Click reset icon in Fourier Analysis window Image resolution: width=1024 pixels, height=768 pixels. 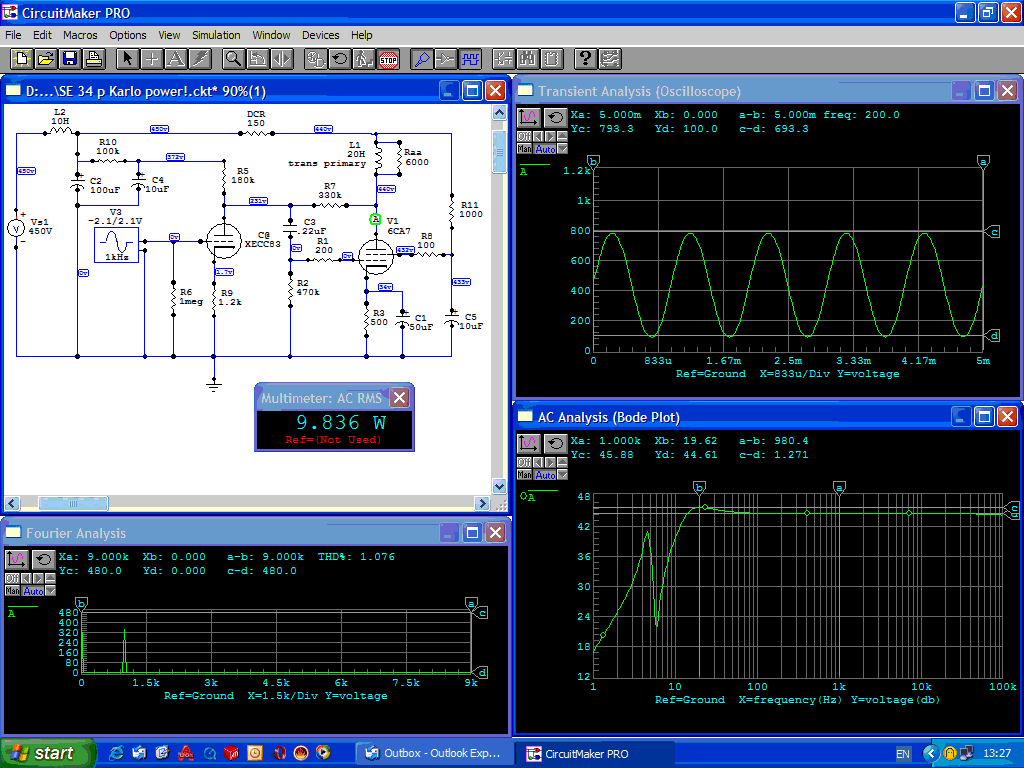(x=43, y=560)
